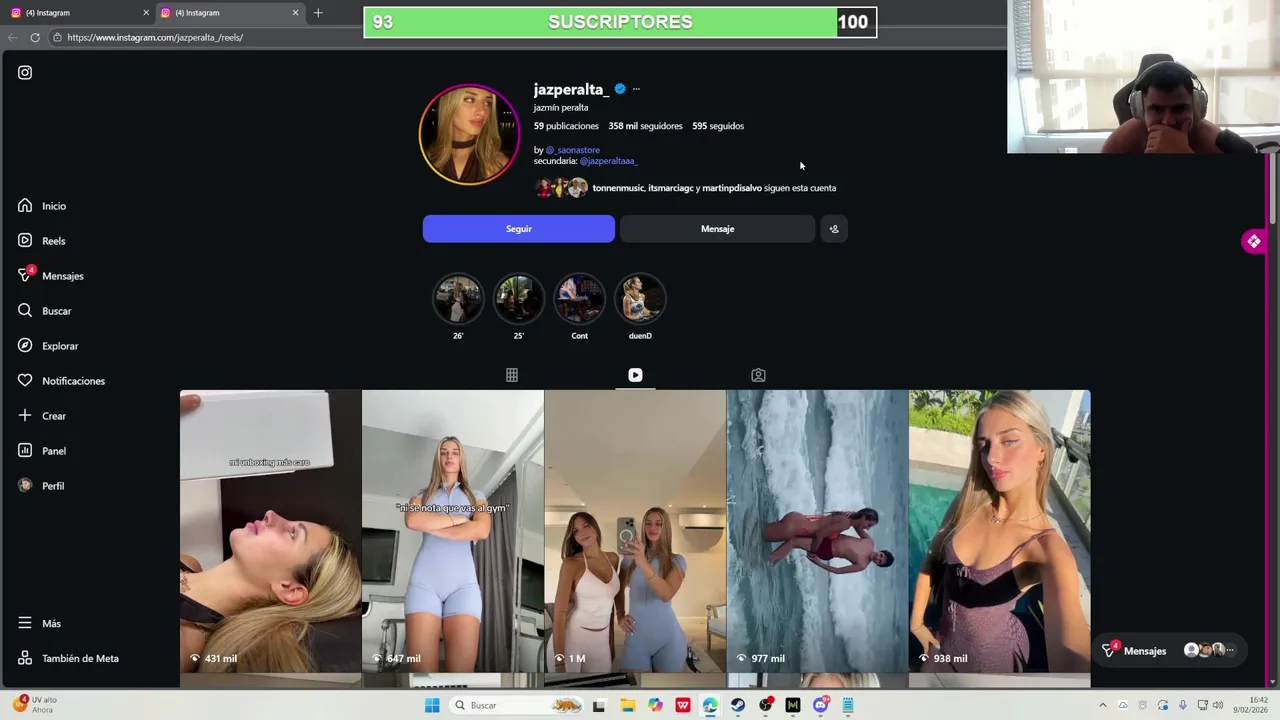Open También de Meta
Viewport: 1280px width, 720px height.
tap(68, 658)
